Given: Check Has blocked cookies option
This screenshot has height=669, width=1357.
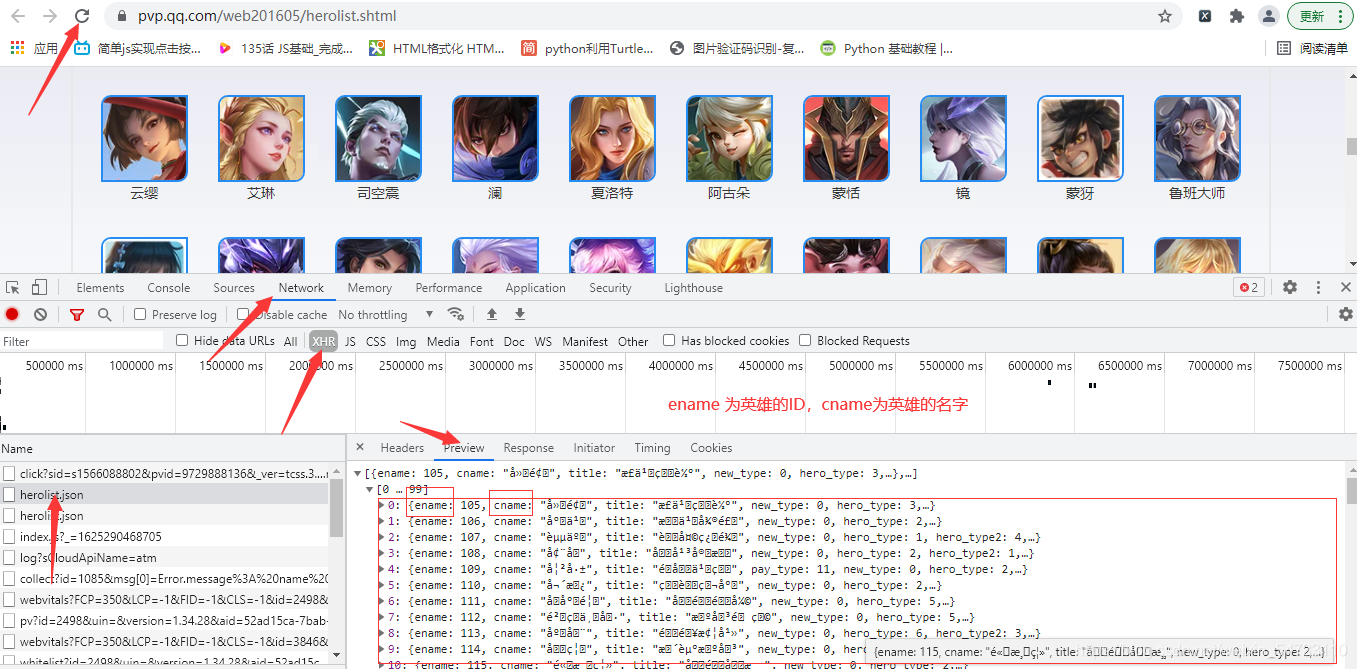Looking at the screenshot, I should (x=669, y=340).
